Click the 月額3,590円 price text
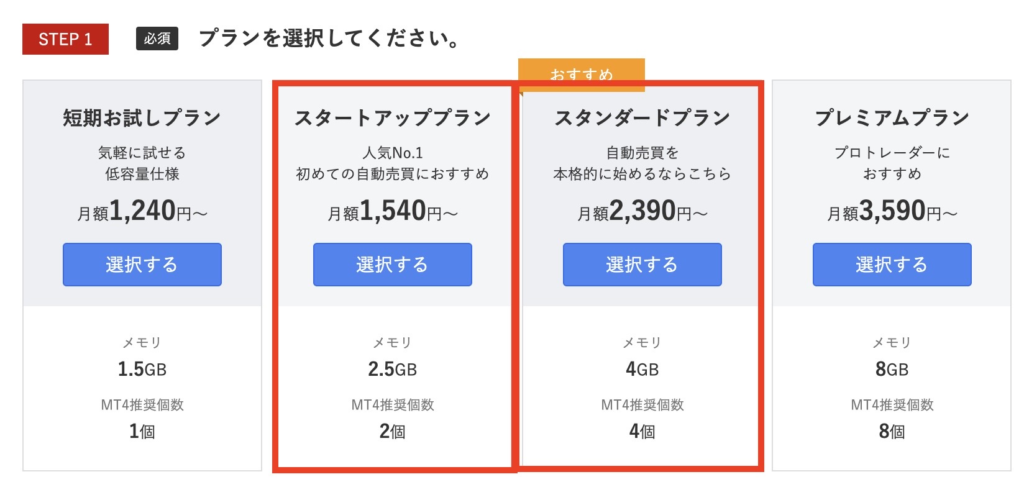 click(x=892, y=211)
